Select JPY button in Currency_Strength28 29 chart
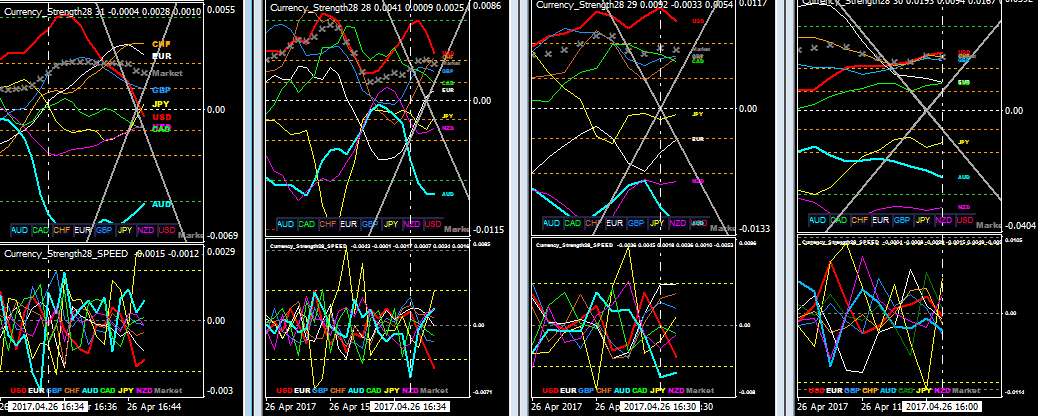The width and height of the screenshot is (1038, 416). pos(657,223)
